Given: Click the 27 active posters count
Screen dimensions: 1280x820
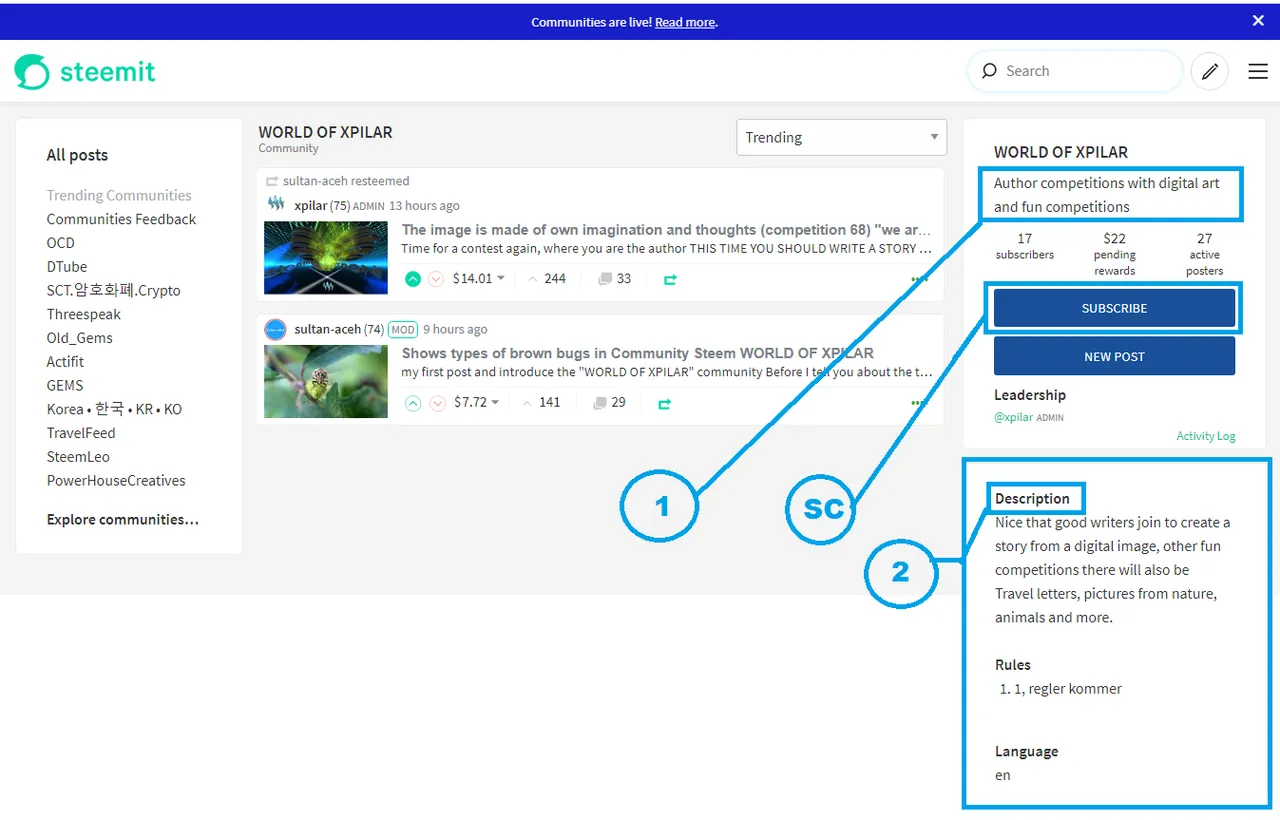Looking at the screenshot, I should click(1204, 255).
